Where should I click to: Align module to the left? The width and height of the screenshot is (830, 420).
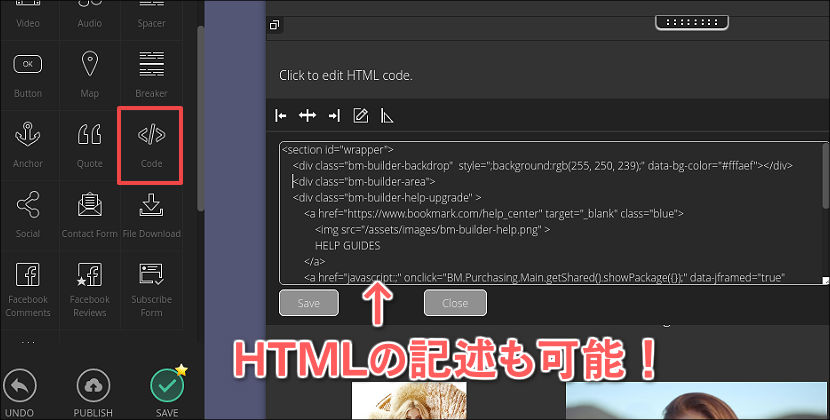281,115
